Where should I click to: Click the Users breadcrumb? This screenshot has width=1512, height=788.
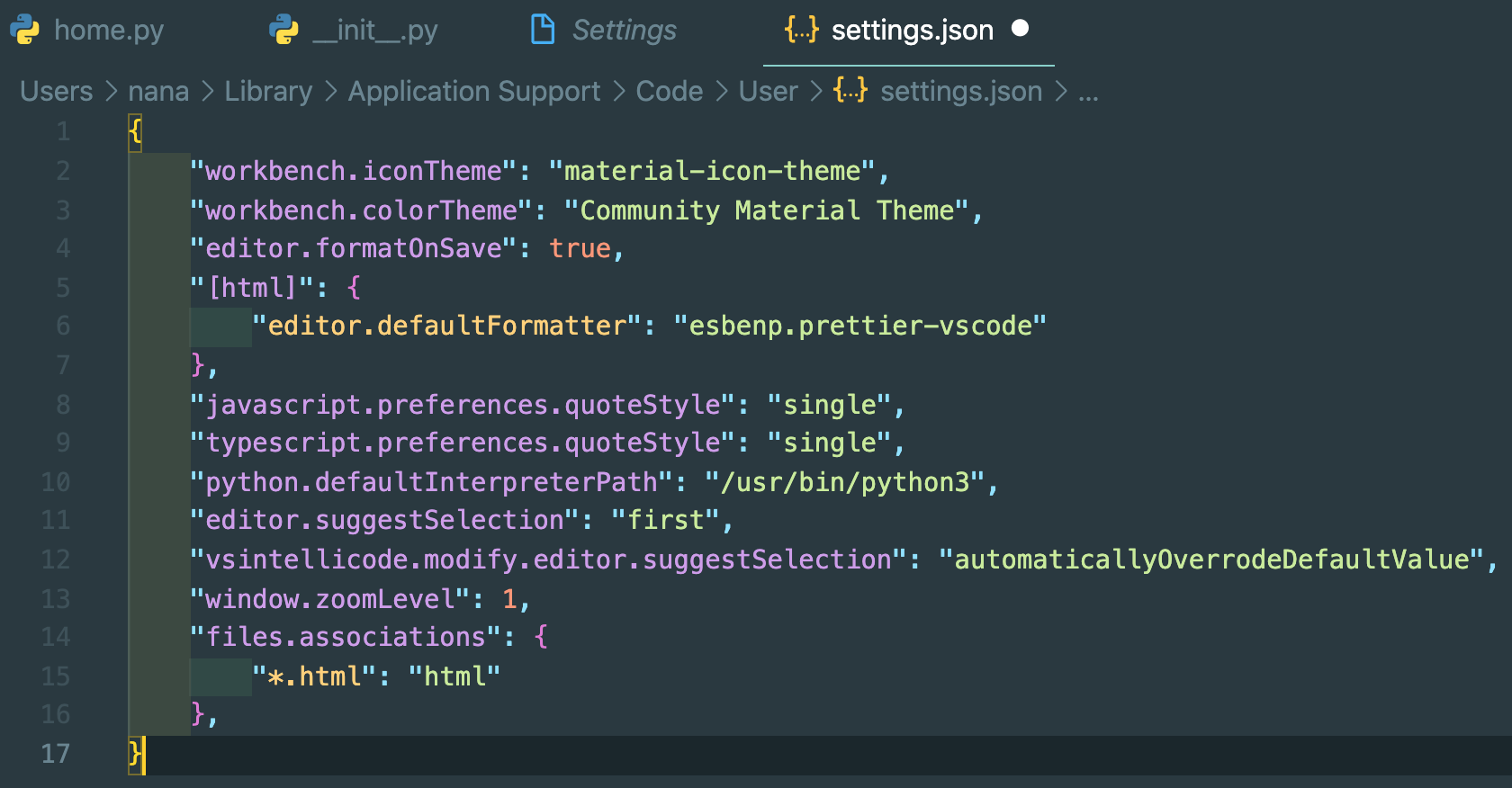(57, 91)
